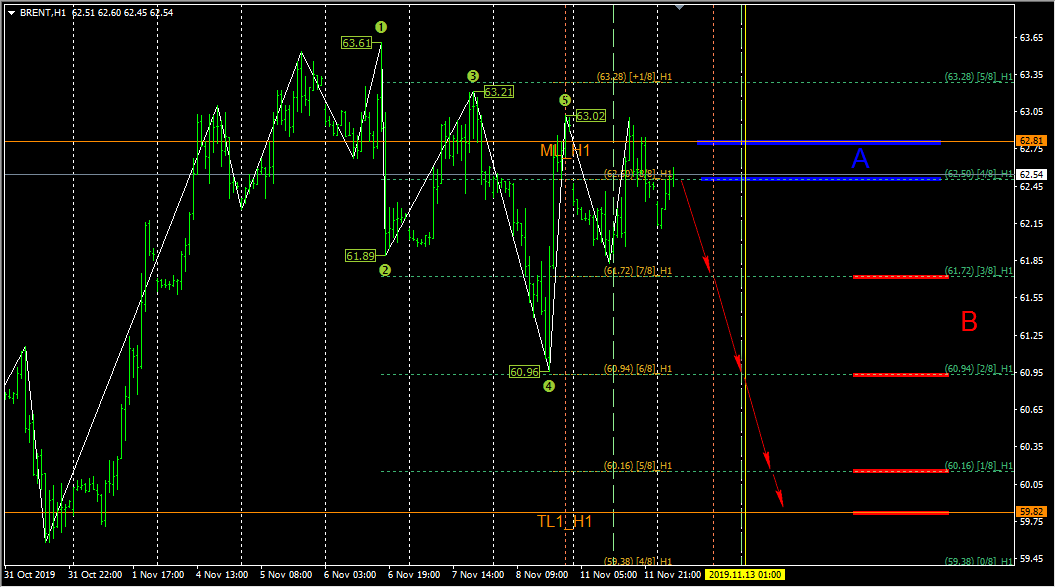Click the (60.94) [6/8]_H1 Murrey label
Screen dimensions: 1056x588
(x=638, y=368)
